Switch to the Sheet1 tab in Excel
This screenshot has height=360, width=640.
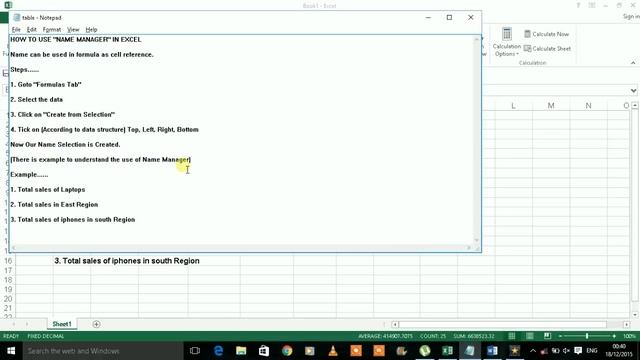[62, 324]
